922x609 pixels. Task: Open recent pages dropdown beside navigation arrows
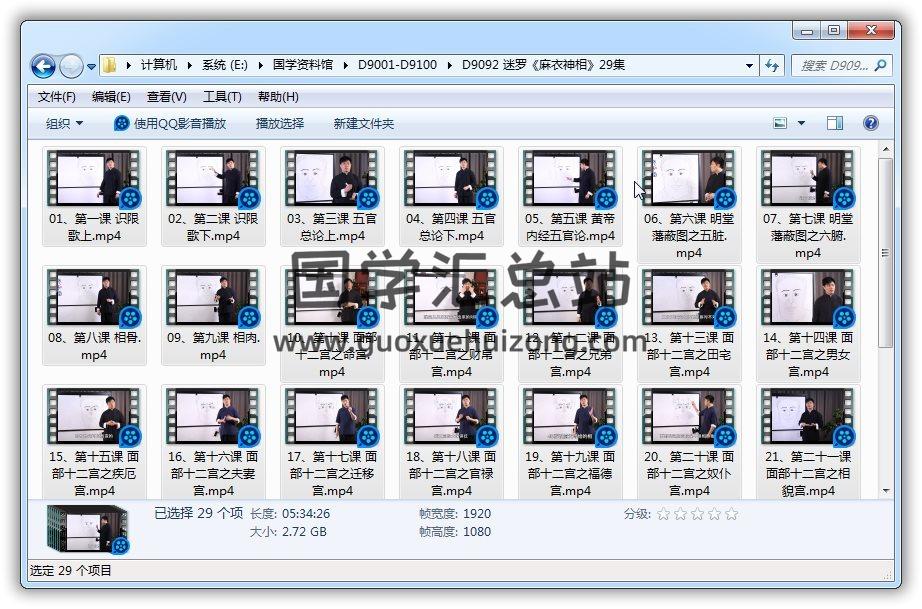click(x=91, y=66)
